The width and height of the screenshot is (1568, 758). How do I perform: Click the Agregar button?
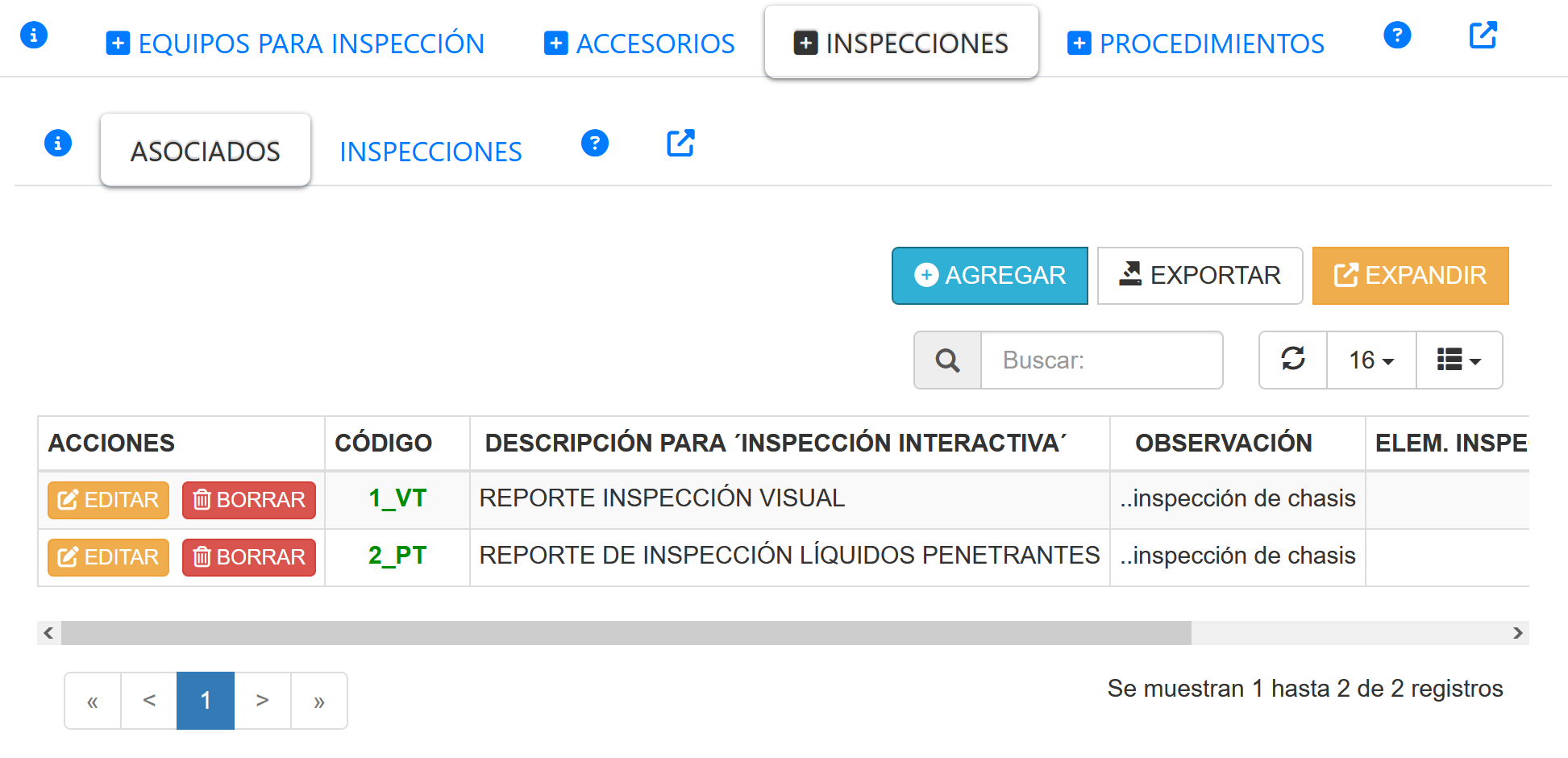989,276
